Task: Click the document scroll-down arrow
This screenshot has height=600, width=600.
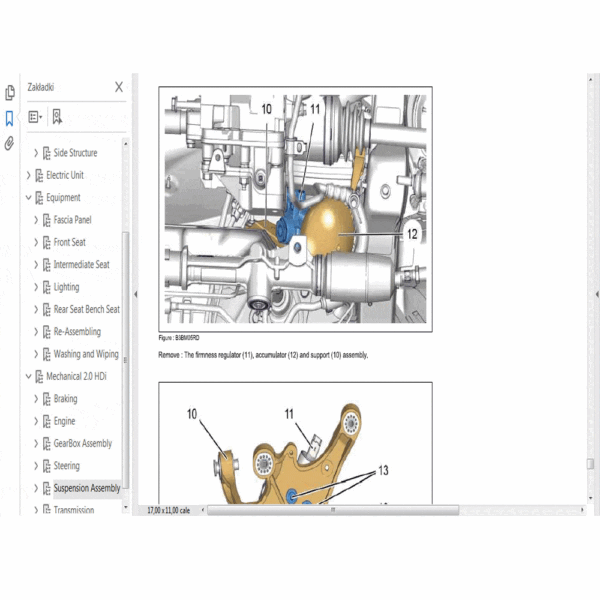Action: pyautogui.click(x=591, y=498)
